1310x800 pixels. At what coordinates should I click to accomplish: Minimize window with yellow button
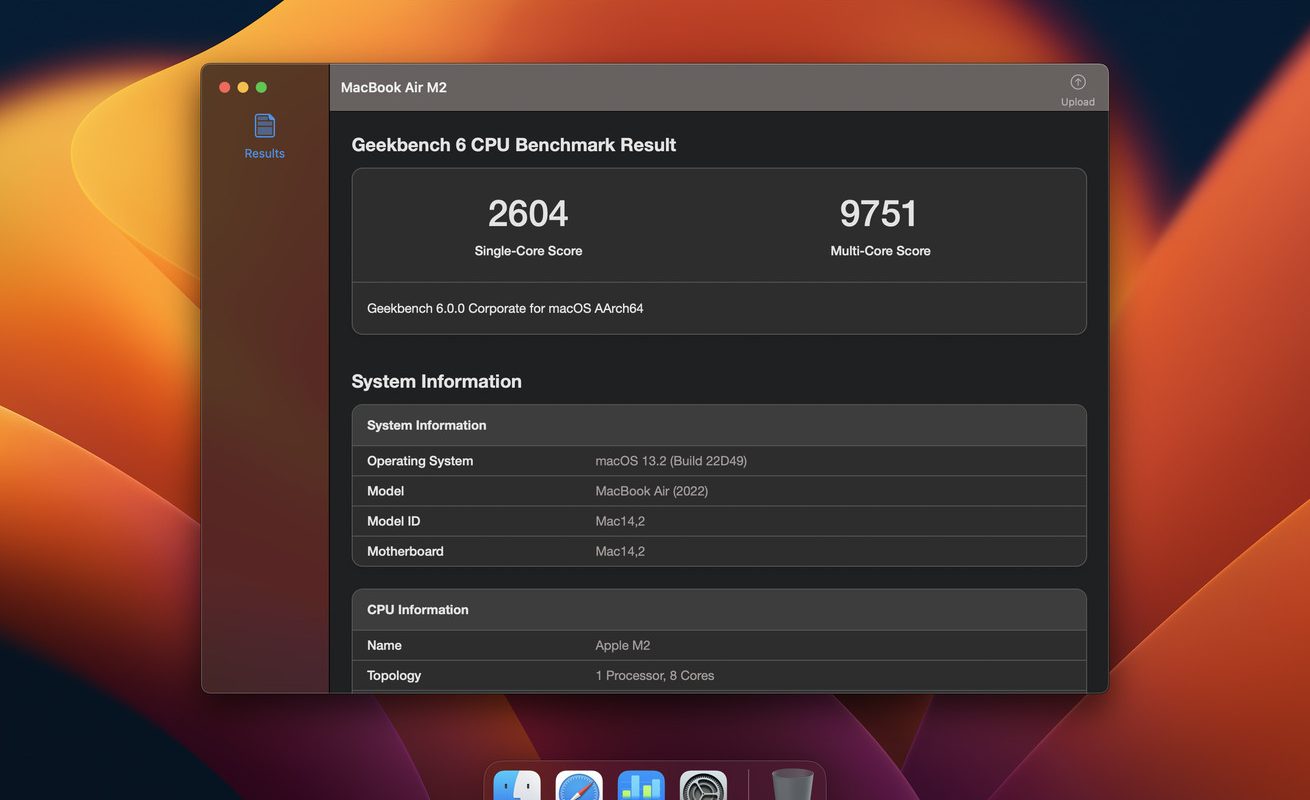pos(243,88)
